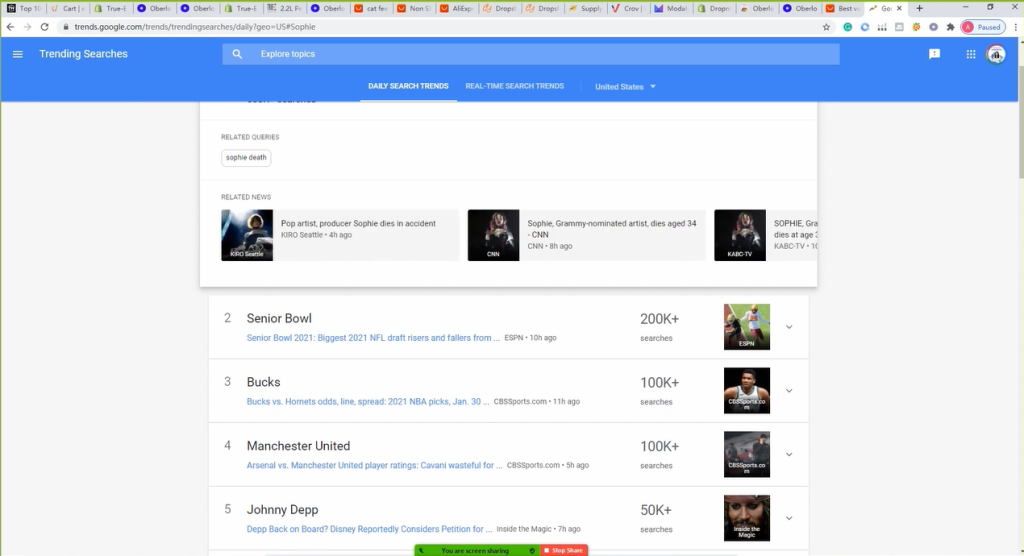Viewport: 1024px width, 556px height.
Task: Bookmark this page with star icon
Action: click(826, 27)
